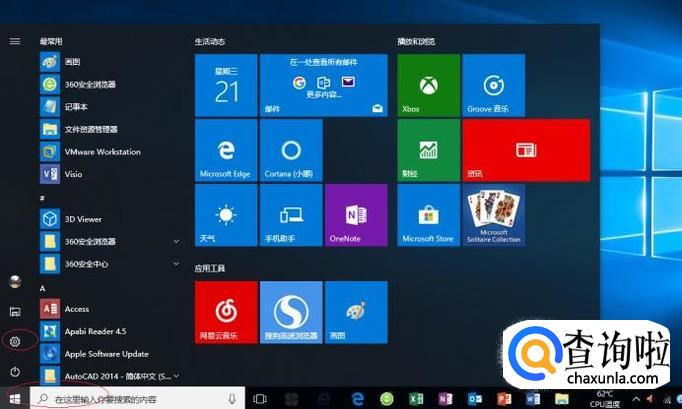682x409 pixels.
Task: Click the taskbar search input box
Action: pyautogui.click(x=130, y=398)
